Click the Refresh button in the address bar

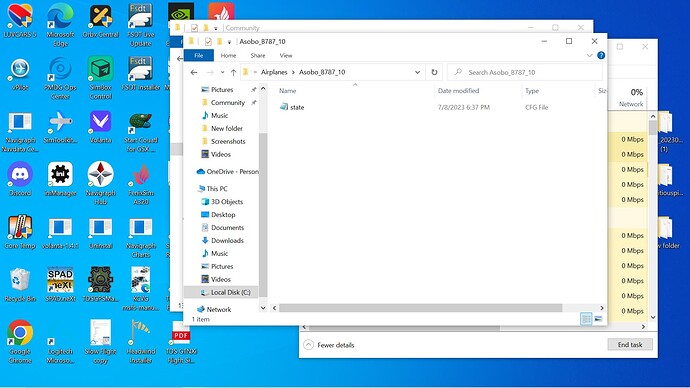coord(434,72)
